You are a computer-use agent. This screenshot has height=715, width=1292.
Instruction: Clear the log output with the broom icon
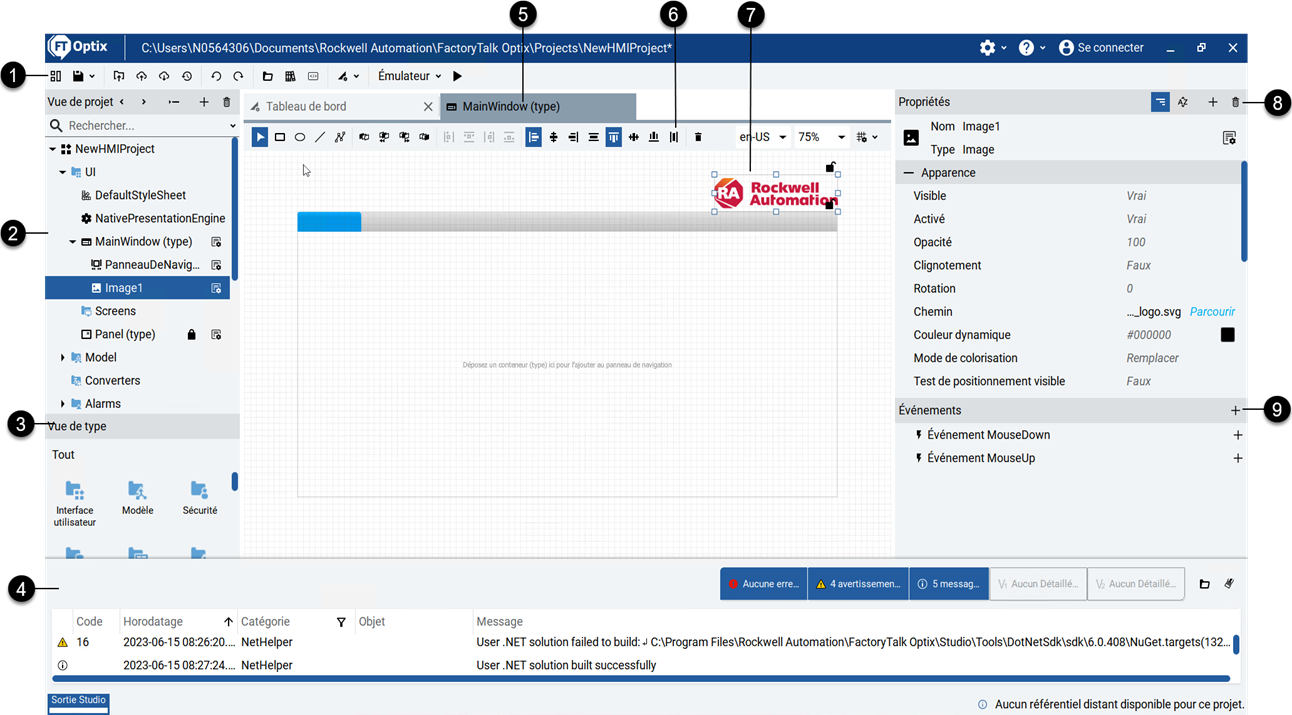[1227, 584]
